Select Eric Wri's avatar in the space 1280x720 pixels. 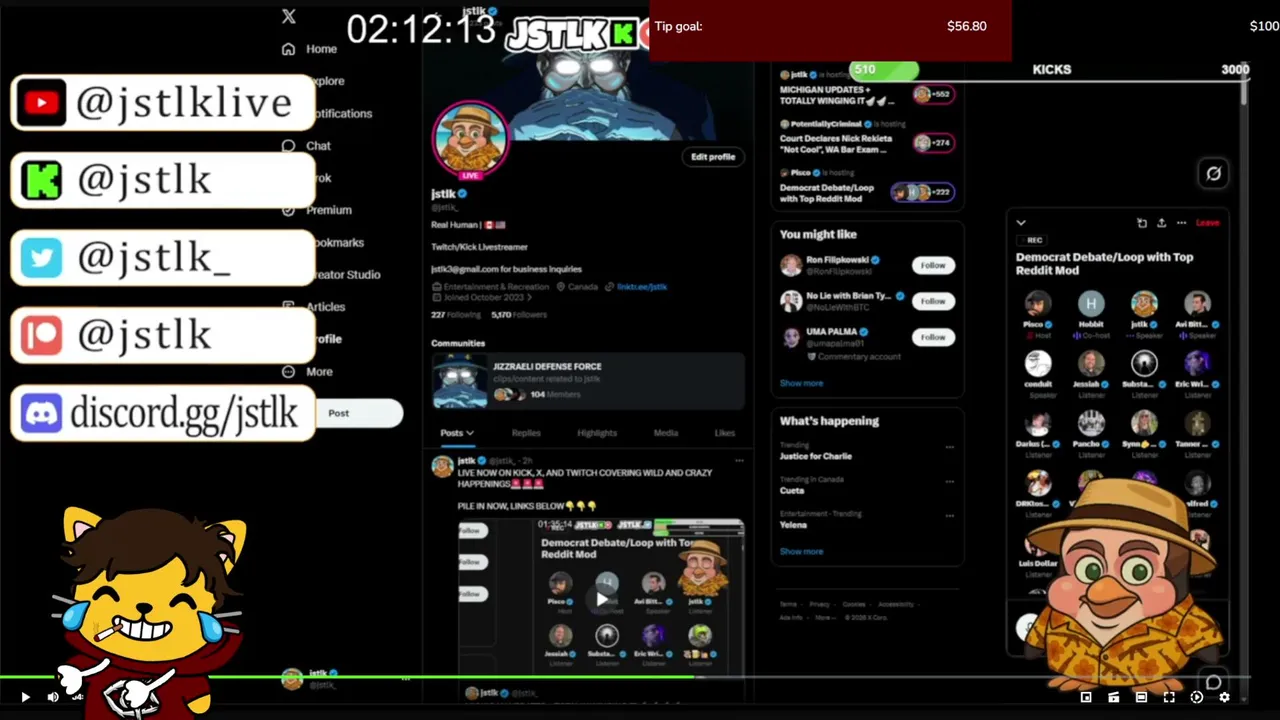1197,363
